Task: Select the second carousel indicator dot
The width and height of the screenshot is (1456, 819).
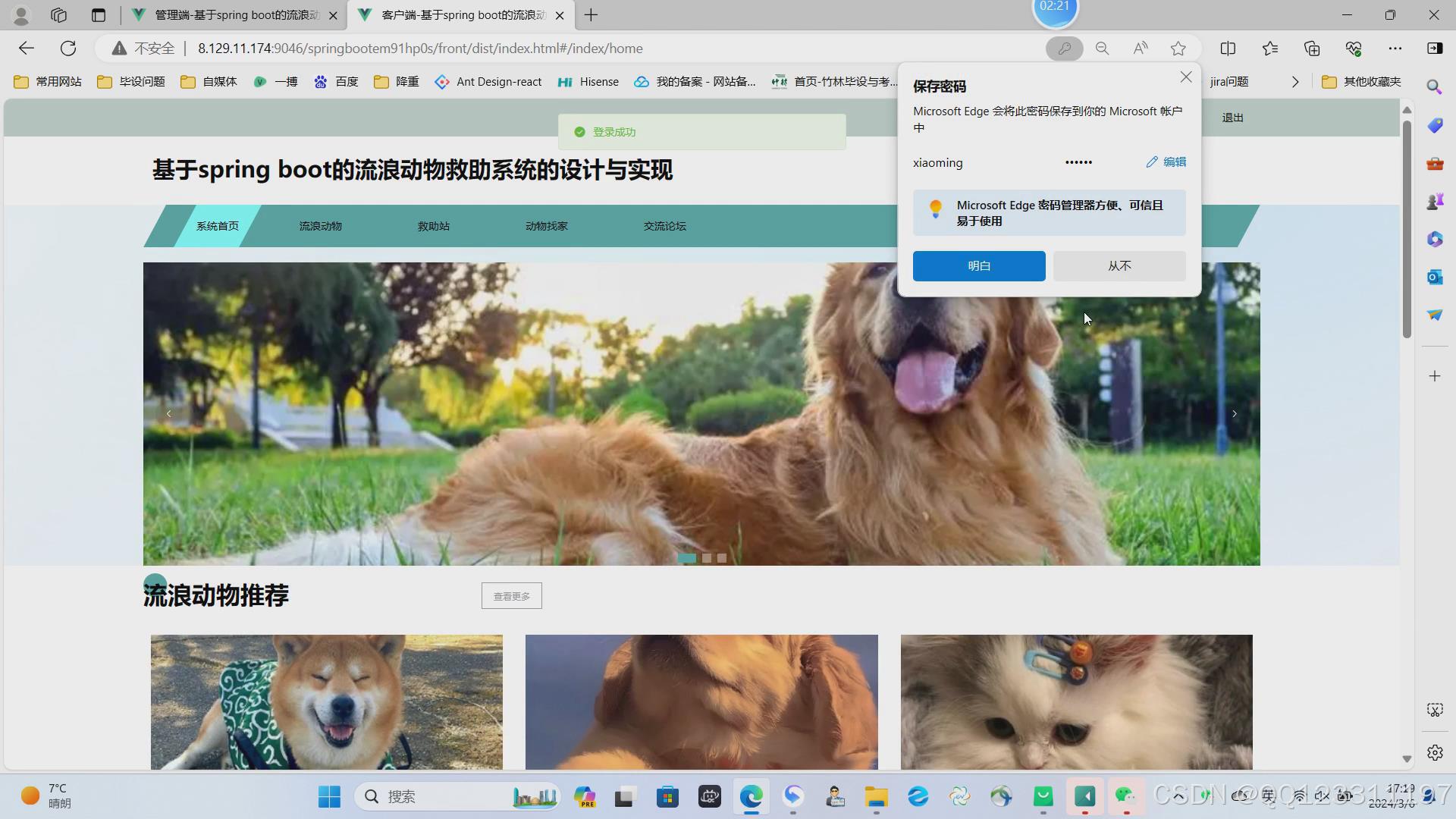Action: (x=704, y=558)
